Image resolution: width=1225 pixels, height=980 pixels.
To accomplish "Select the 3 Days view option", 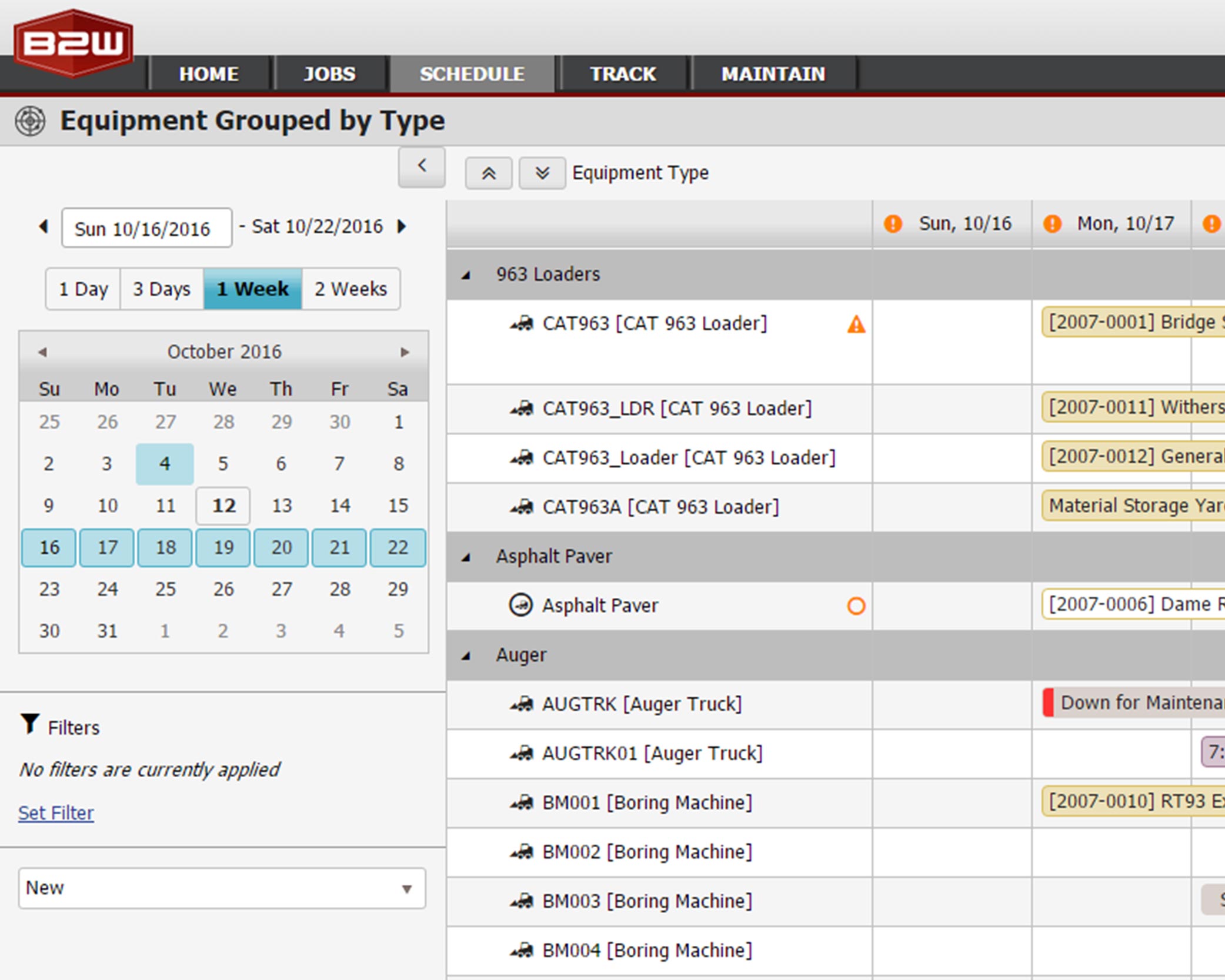I will (x=161, y=289).
